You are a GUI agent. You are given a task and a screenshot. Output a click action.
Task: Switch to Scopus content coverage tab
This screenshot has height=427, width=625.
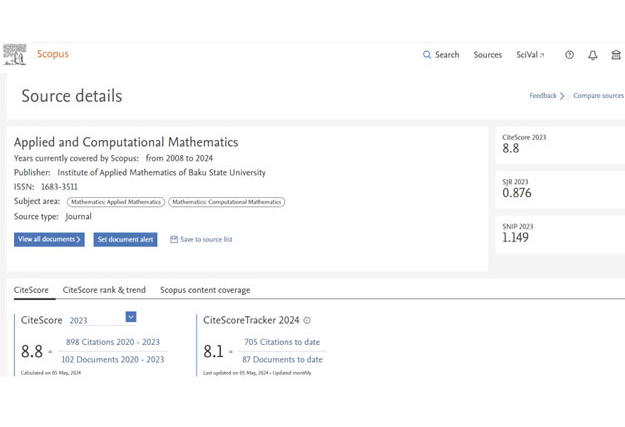click(205, 290)
